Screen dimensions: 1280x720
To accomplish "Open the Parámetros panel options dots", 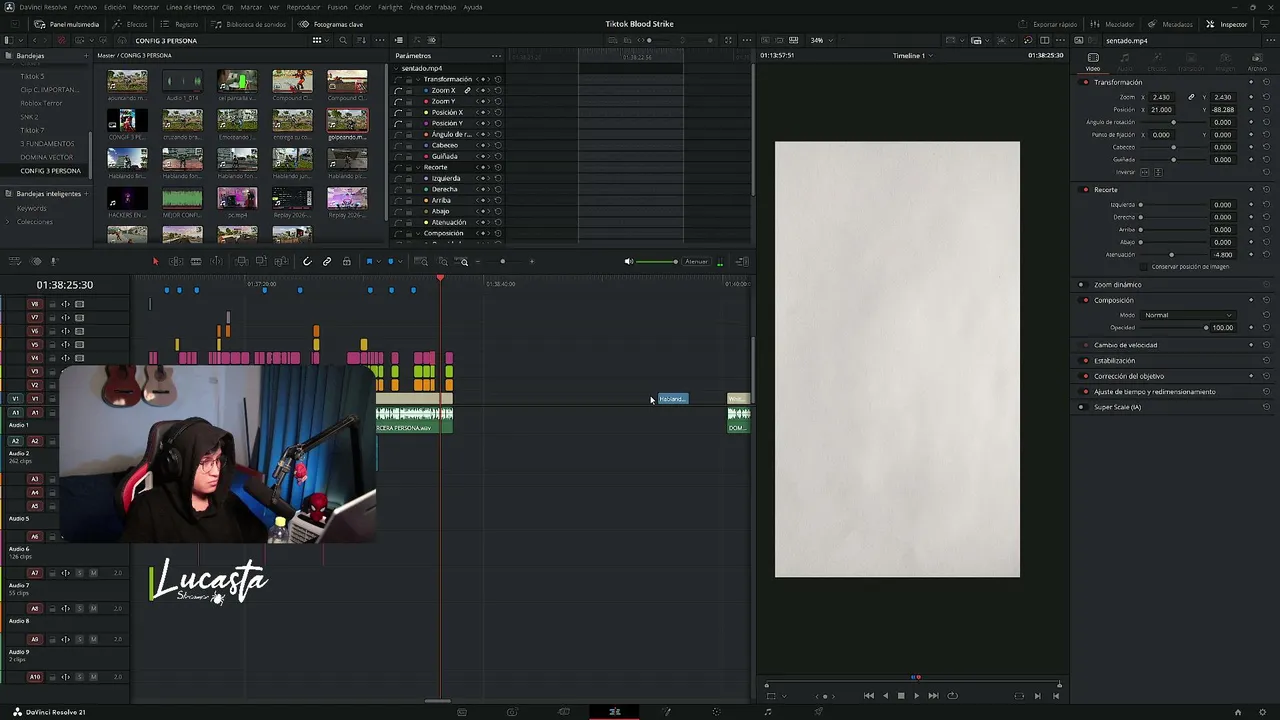I will pyautogui.click(x=496, y=56).
